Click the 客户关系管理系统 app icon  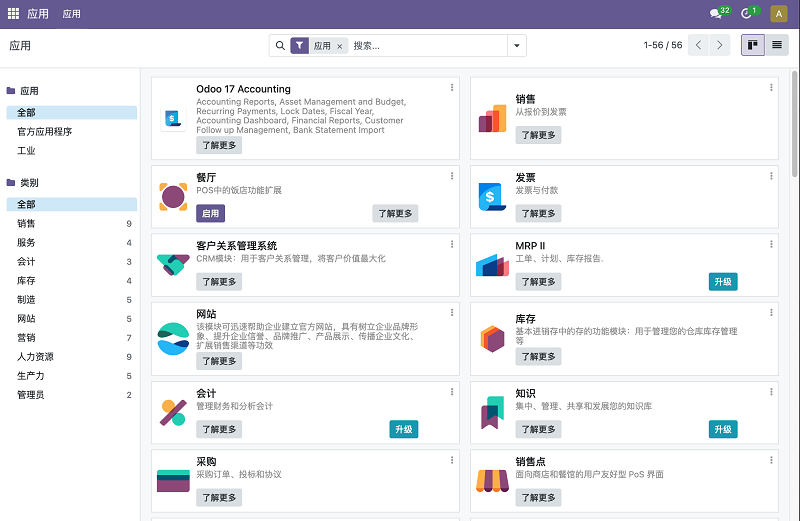(173, 265)
